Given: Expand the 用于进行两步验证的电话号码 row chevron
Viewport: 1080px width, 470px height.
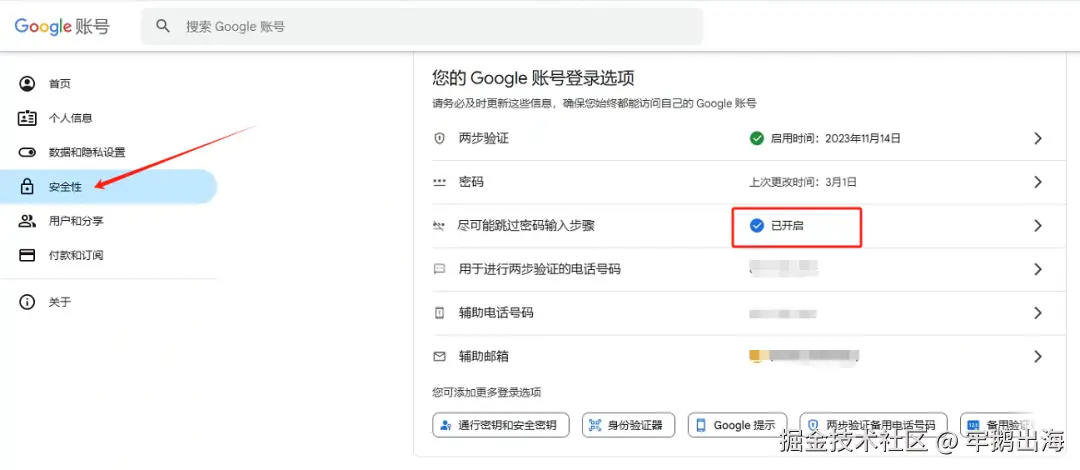Looking at the screenshot, I should click(1038, 269).
